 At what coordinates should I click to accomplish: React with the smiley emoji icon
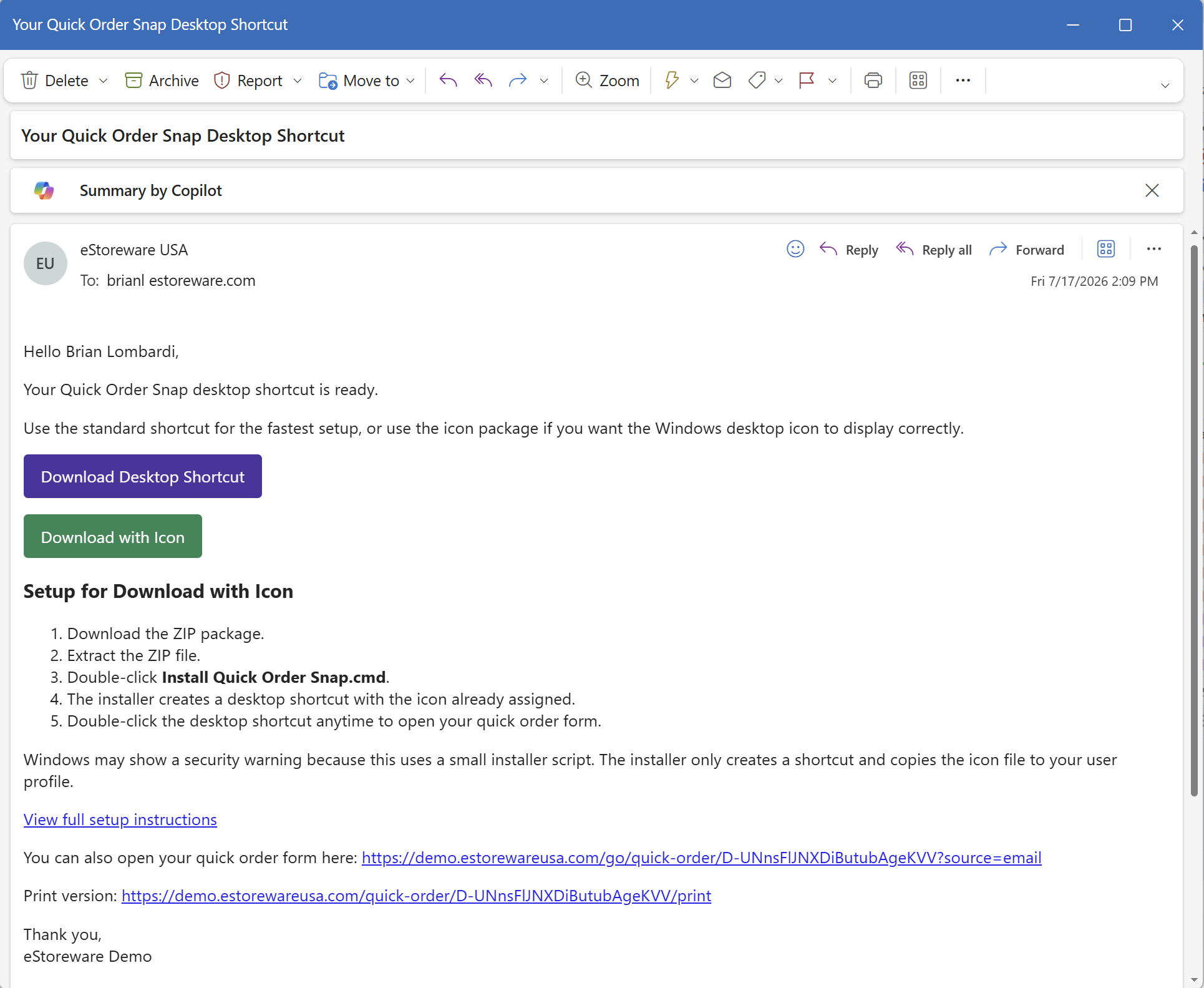tap(795, 249)
